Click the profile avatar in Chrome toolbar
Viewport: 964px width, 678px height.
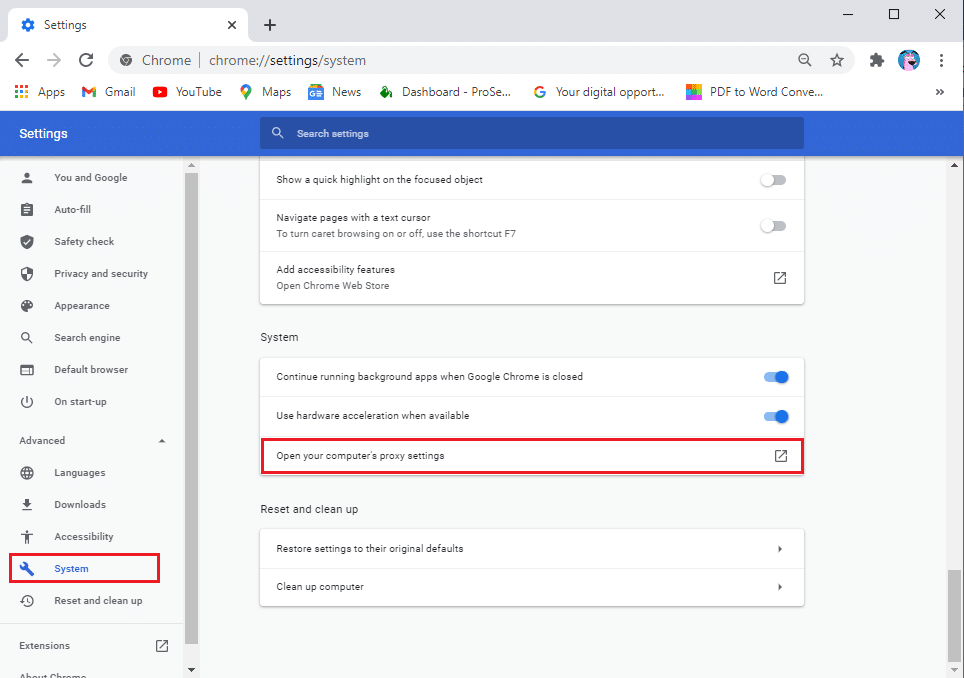pos(909,60)
